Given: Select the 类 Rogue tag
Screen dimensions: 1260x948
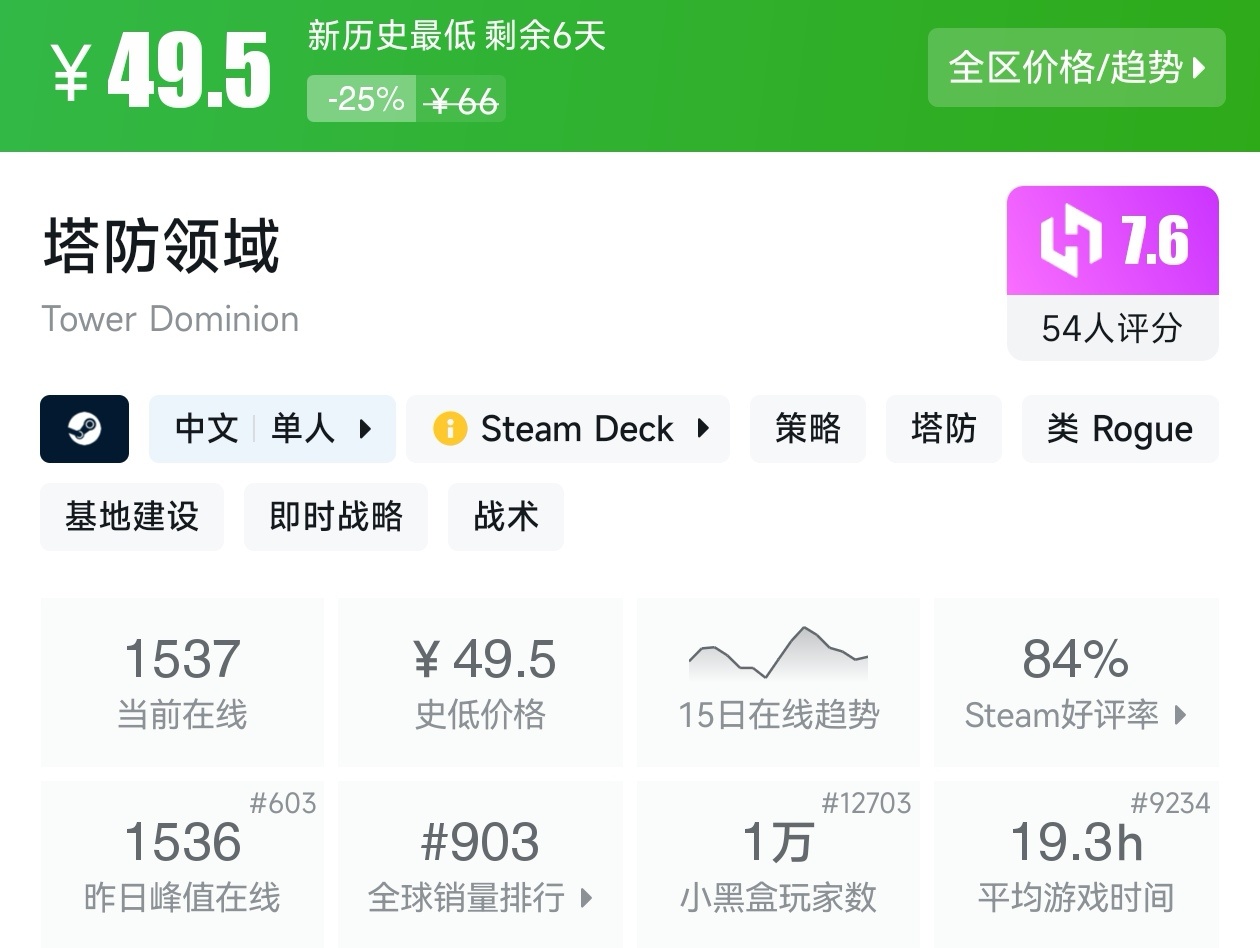Looking at the screenshot, I should (1120, 429).
